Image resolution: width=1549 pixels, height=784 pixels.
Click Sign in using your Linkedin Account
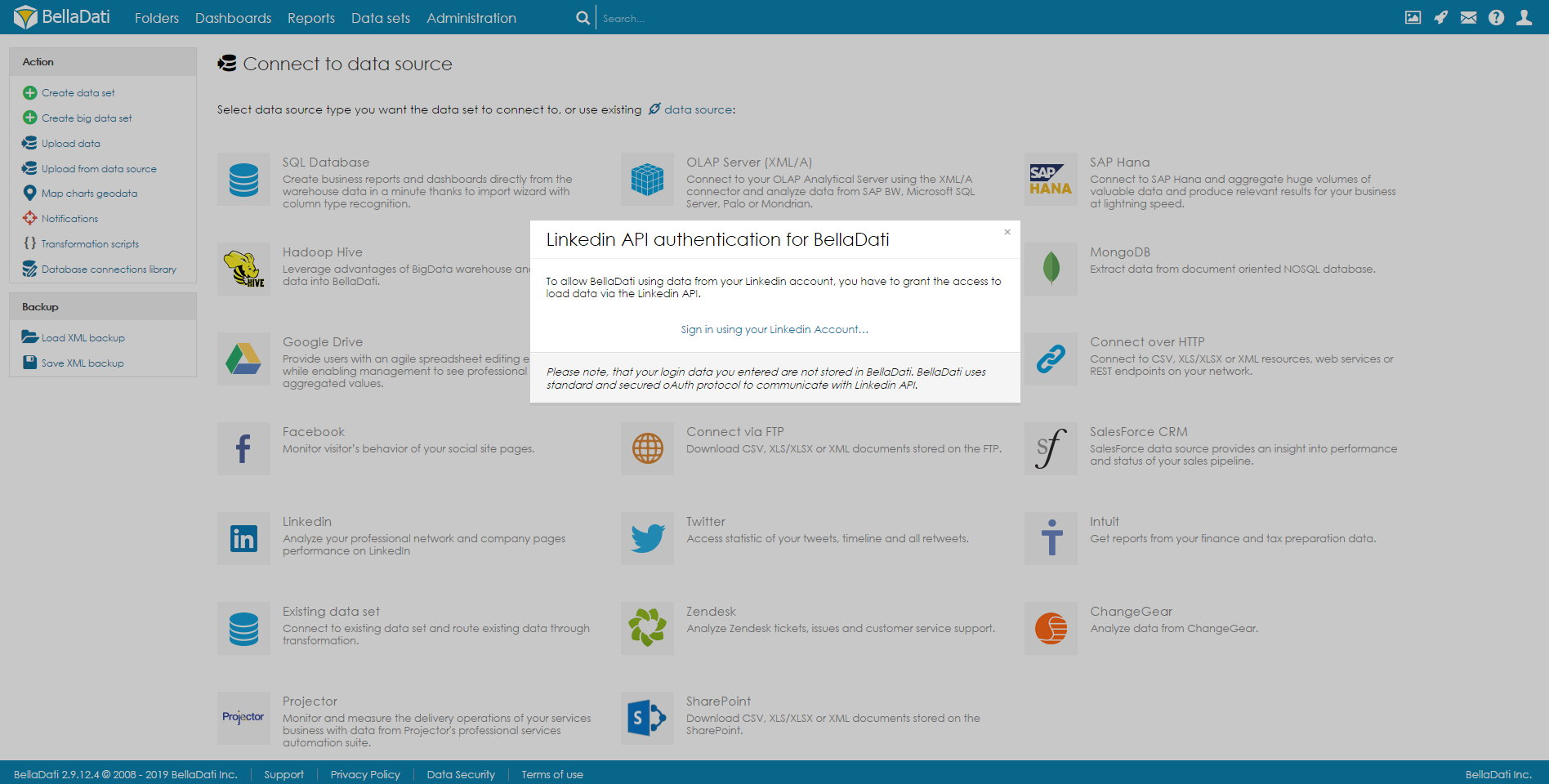pyautogui.click(x=774, y=330)
